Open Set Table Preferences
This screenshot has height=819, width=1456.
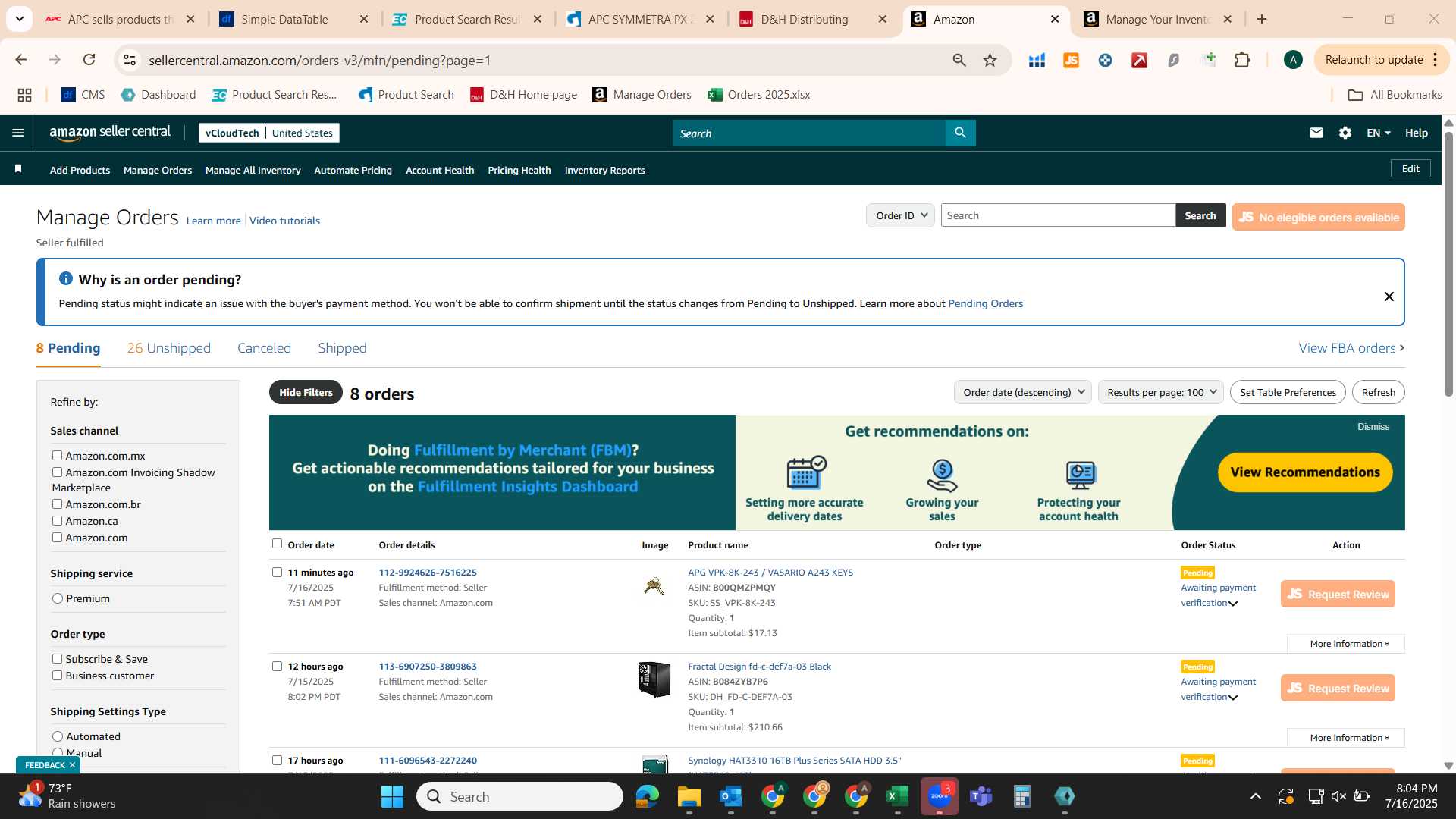click(x=1288, y=392)
